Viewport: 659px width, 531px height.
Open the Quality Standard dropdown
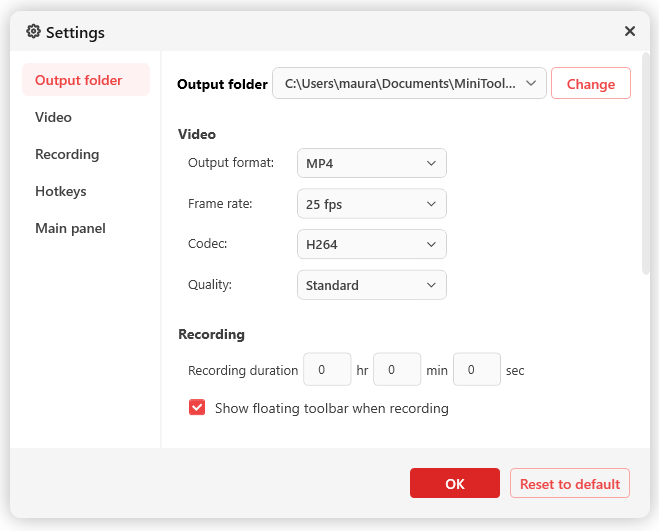(x=372, y=285)
